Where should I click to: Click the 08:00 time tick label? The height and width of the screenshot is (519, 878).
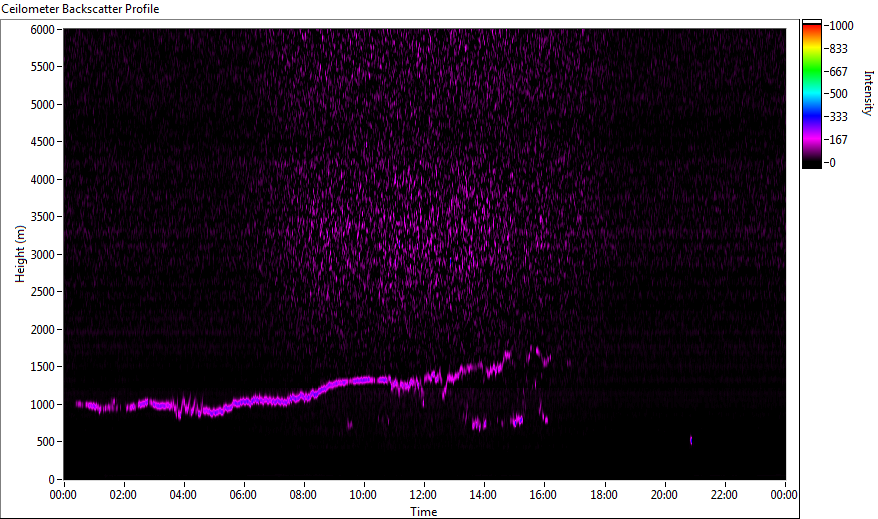pos(303,495)
